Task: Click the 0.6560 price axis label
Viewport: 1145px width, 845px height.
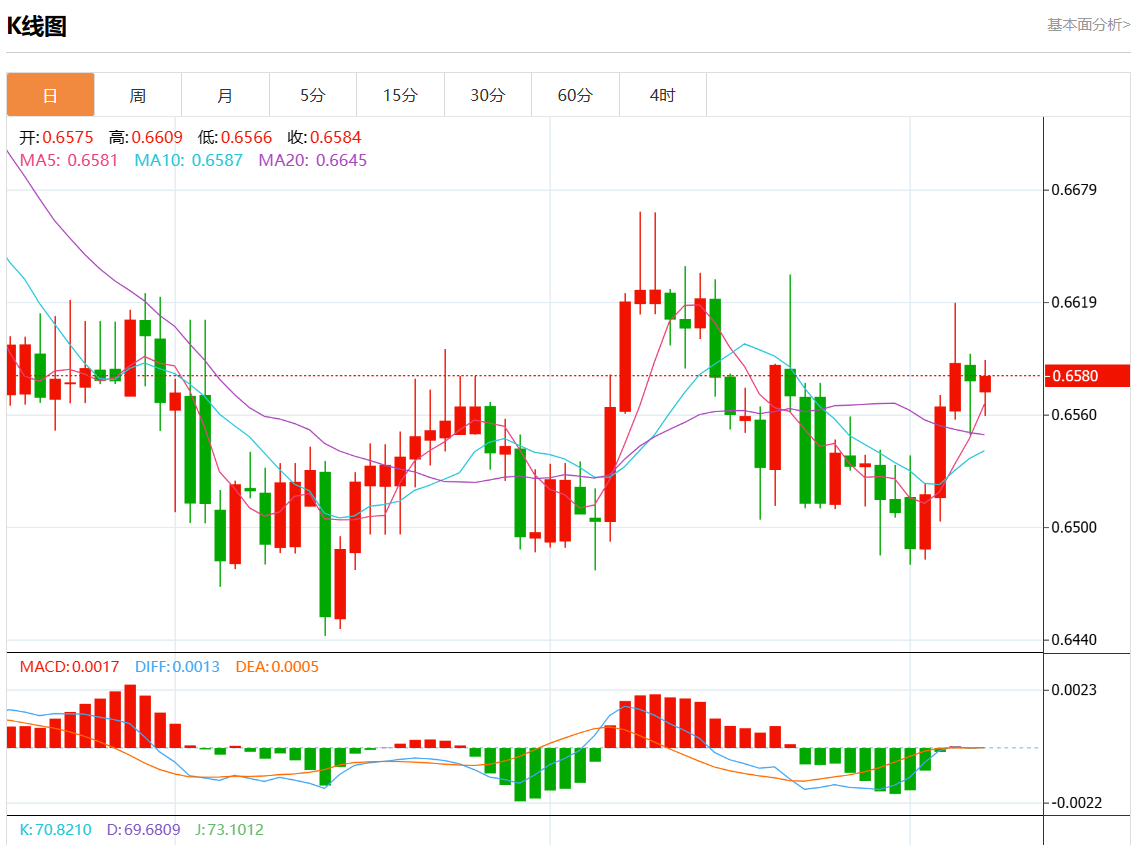Action: pos(1074,415)
